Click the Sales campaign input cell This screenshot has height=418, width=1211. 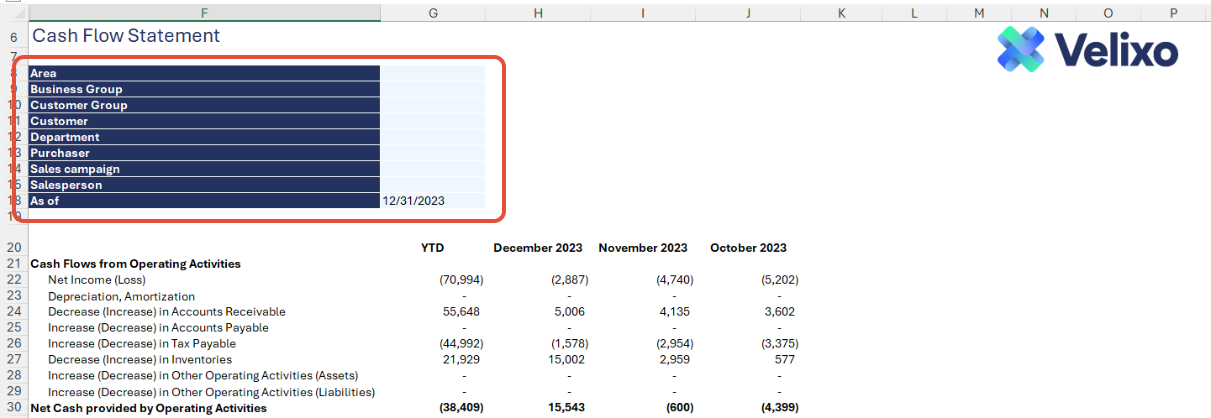[432, 169]
